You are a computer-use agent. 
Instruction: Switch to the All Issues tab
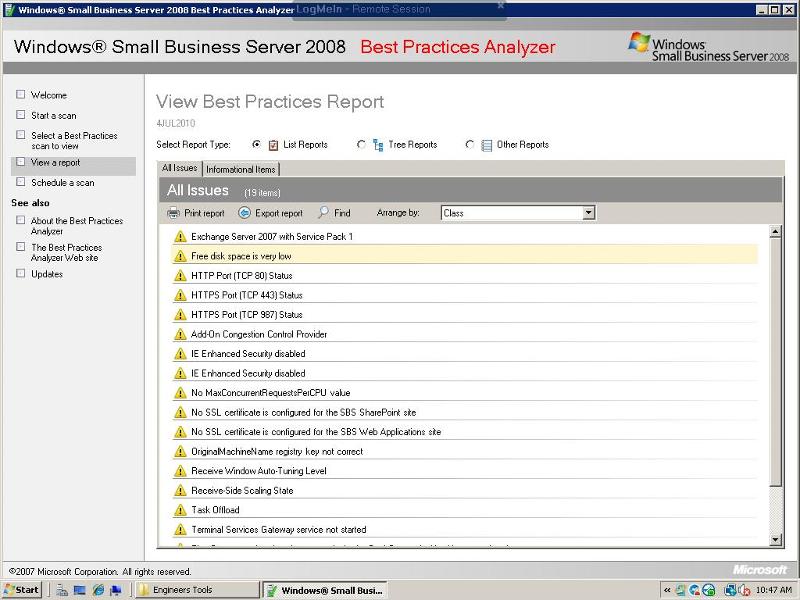point(180,168)
